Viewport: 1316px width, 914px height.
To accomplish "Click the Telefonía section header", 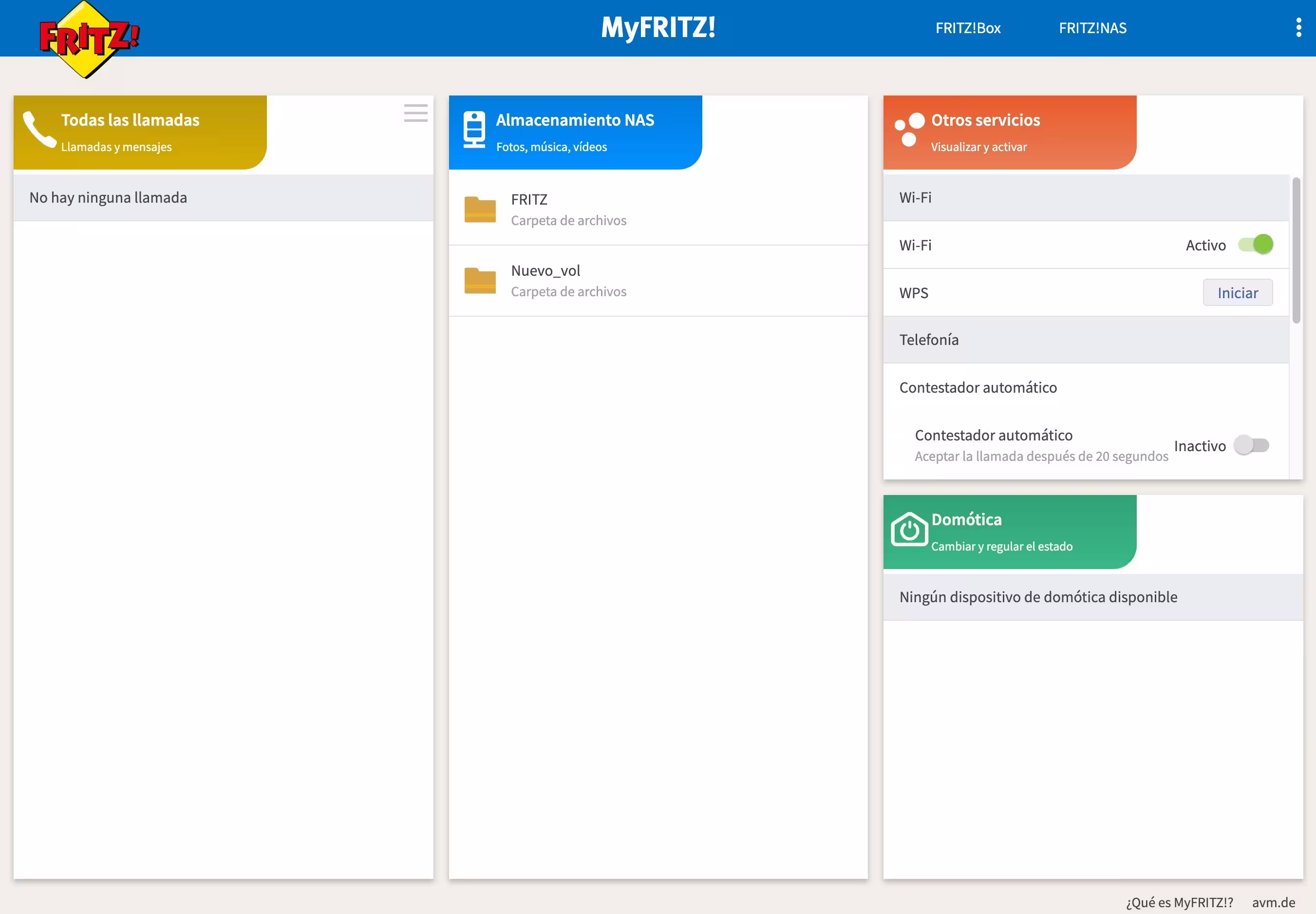I will (x=1086, y=340).
